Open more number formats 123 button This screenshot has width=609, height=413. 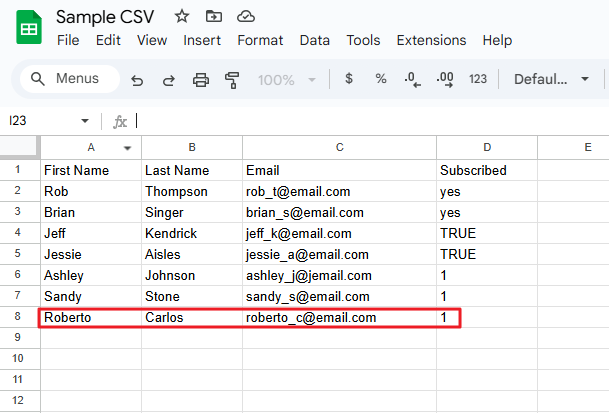tap(478, 79)
